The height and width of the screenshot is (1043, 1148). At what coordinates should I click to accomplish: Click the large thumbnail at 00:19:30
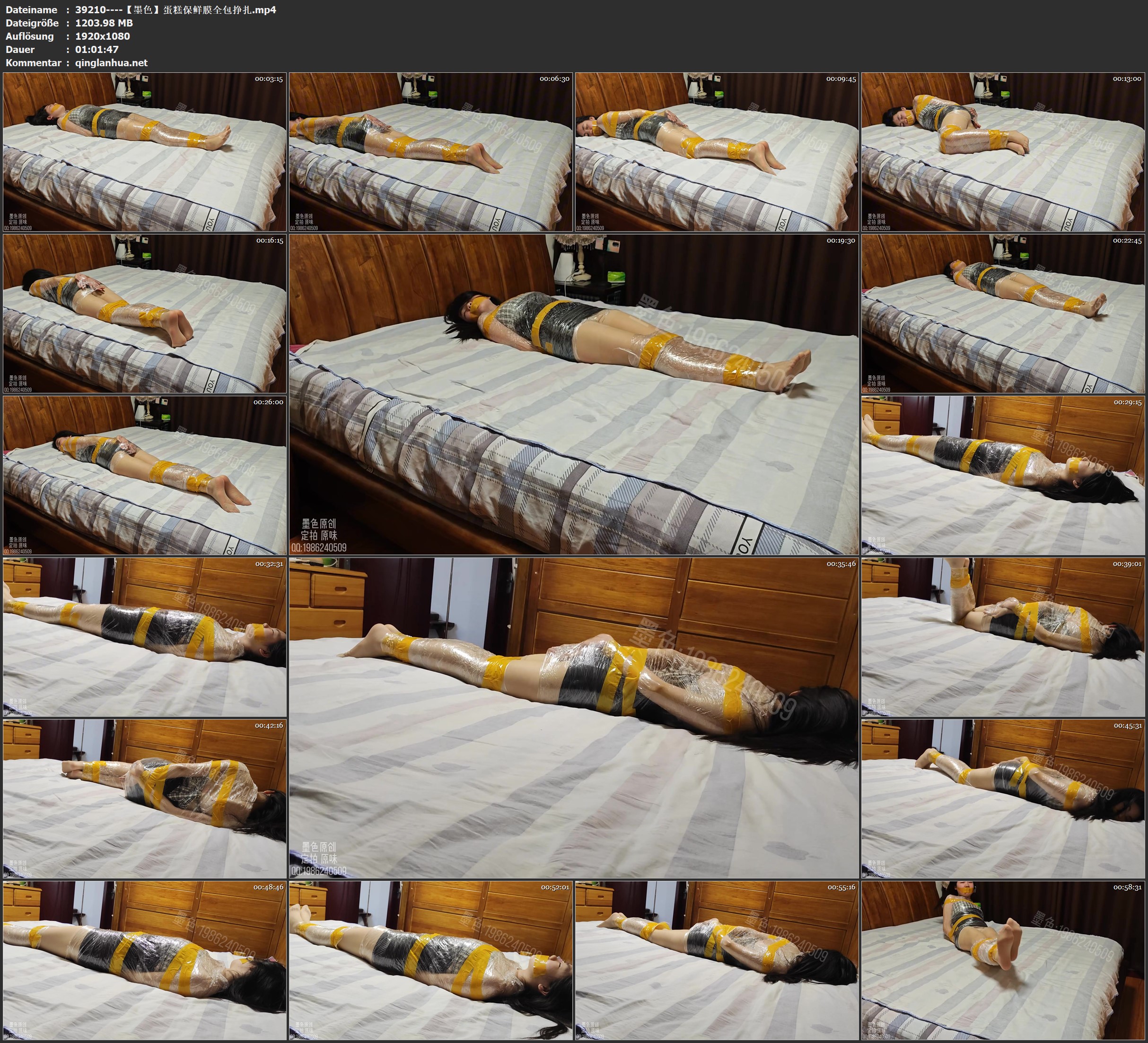pyautogui.click(x=573, y=394)
